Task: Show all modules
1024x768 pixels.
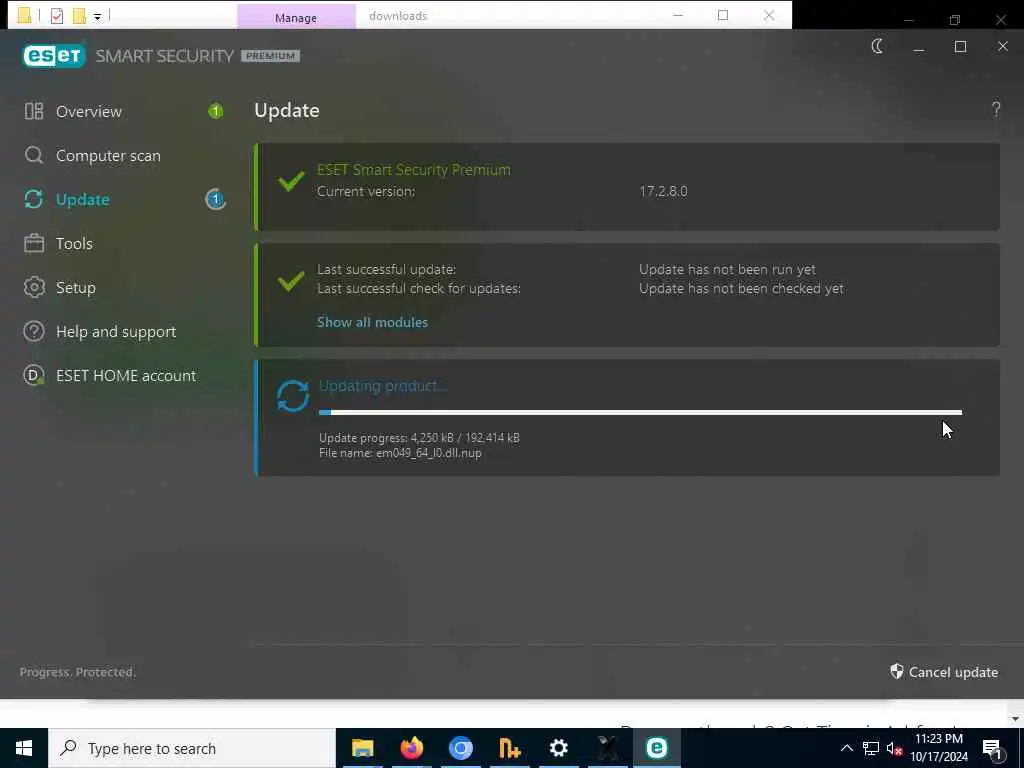Action: tap(372, 322)
